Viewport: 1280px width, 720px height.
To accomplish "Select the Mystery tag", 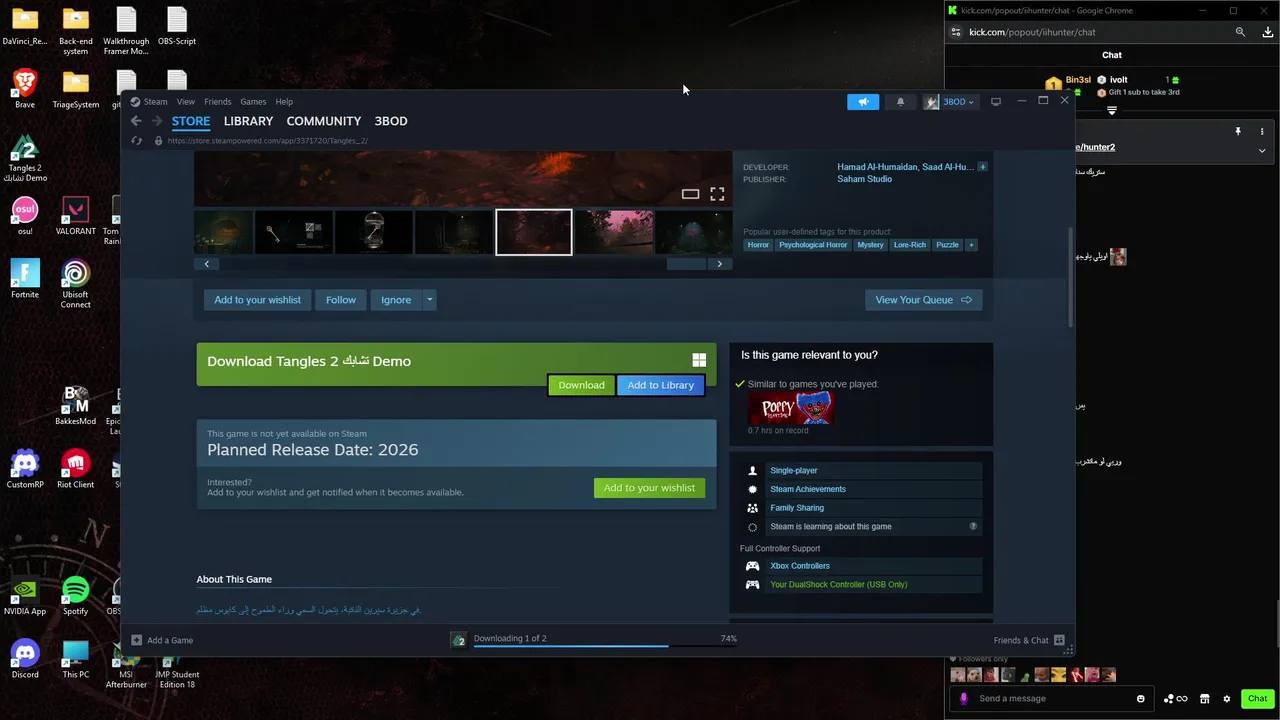I will [870, 245].
